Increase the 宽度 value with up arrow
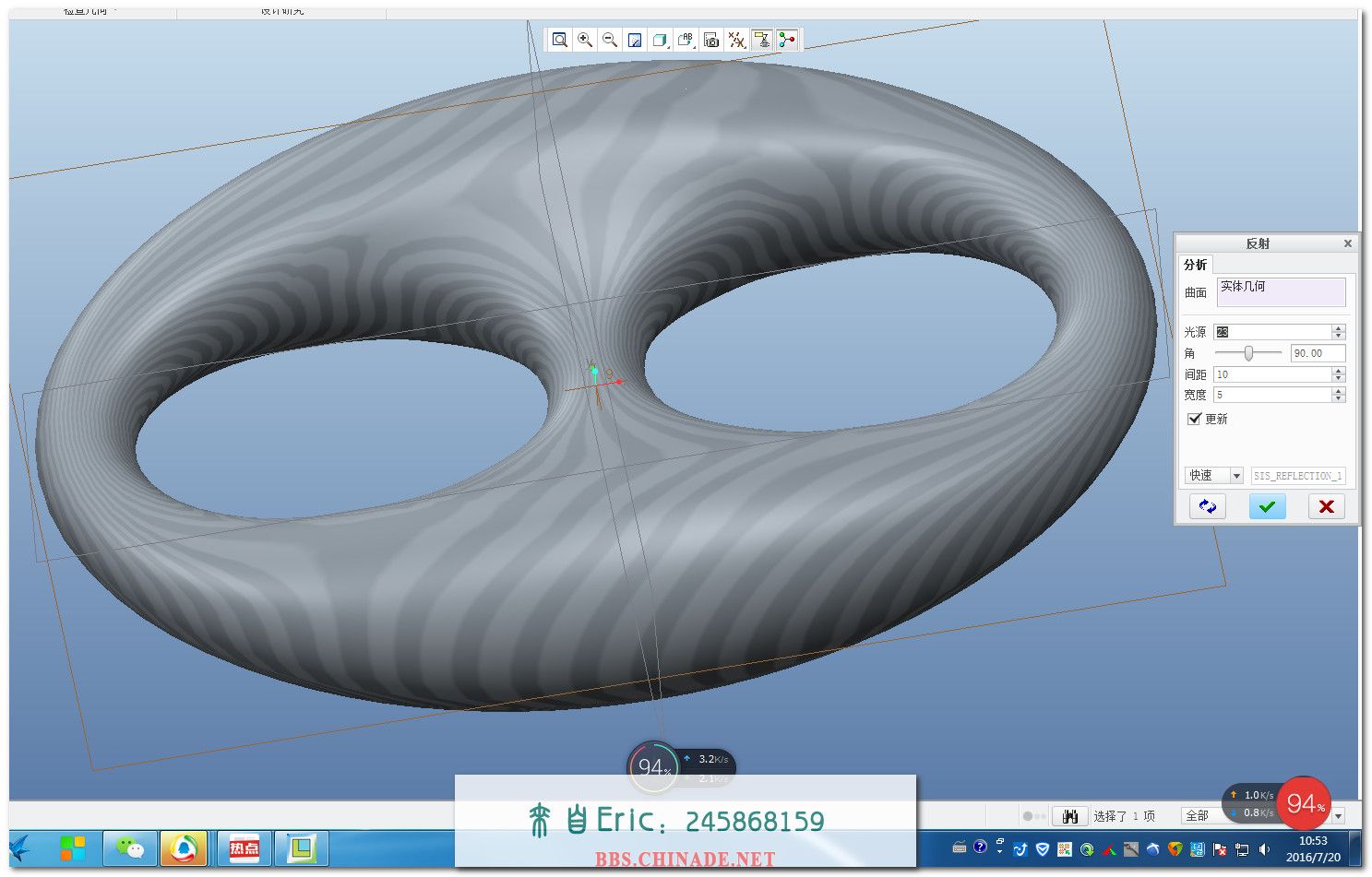 [x=1339, y=391]
